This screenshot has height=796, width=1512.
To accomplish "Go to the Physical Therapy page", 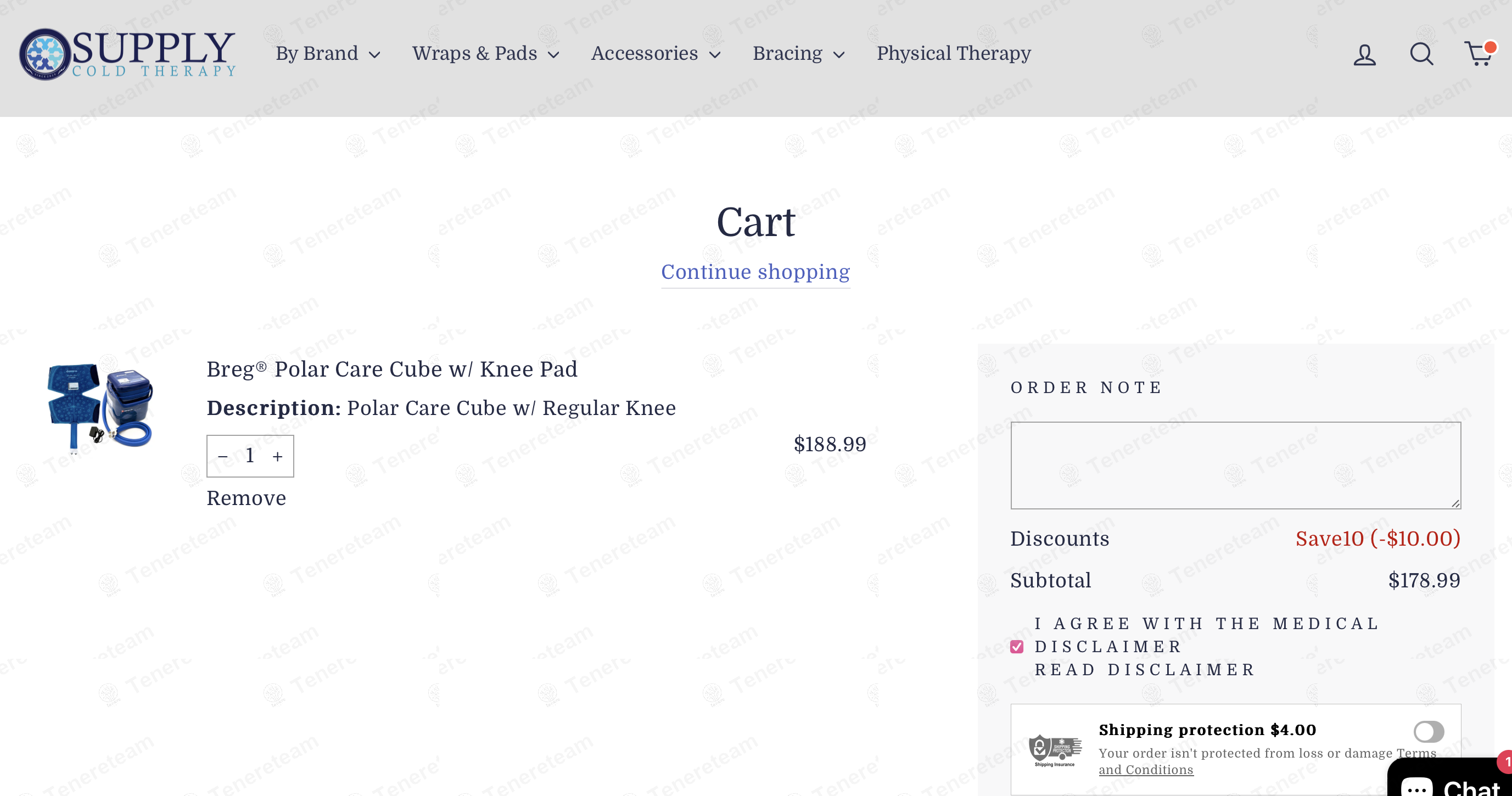I will click(953, 53).
